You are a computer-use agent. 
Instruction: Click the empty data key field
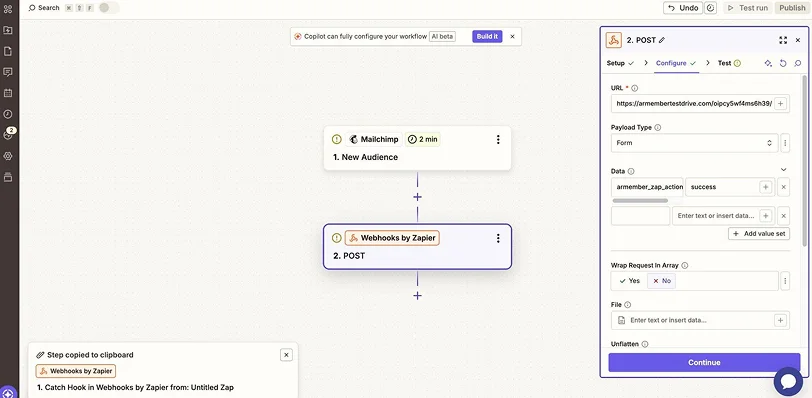coord(641,216)
